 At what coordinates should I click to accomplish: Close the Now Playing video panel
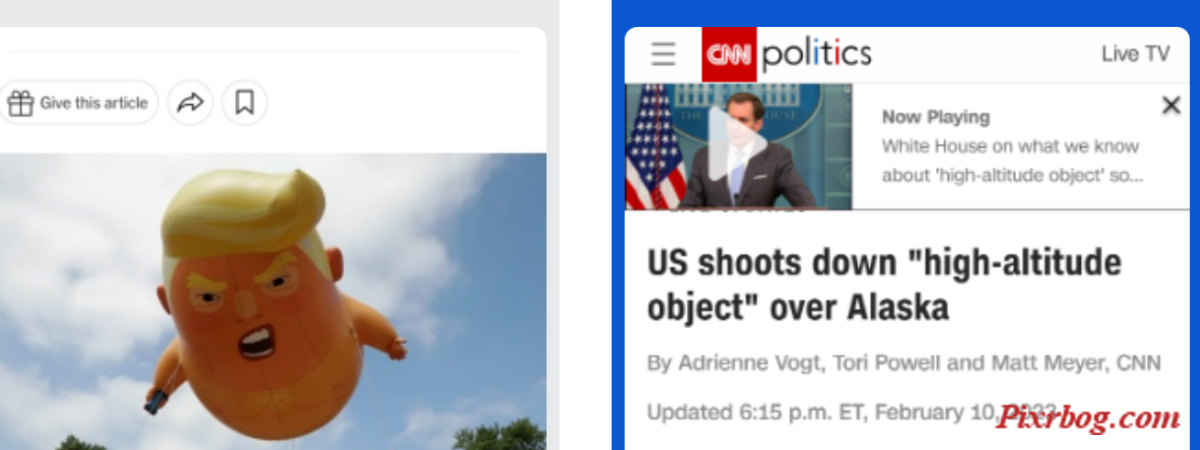1171,105
